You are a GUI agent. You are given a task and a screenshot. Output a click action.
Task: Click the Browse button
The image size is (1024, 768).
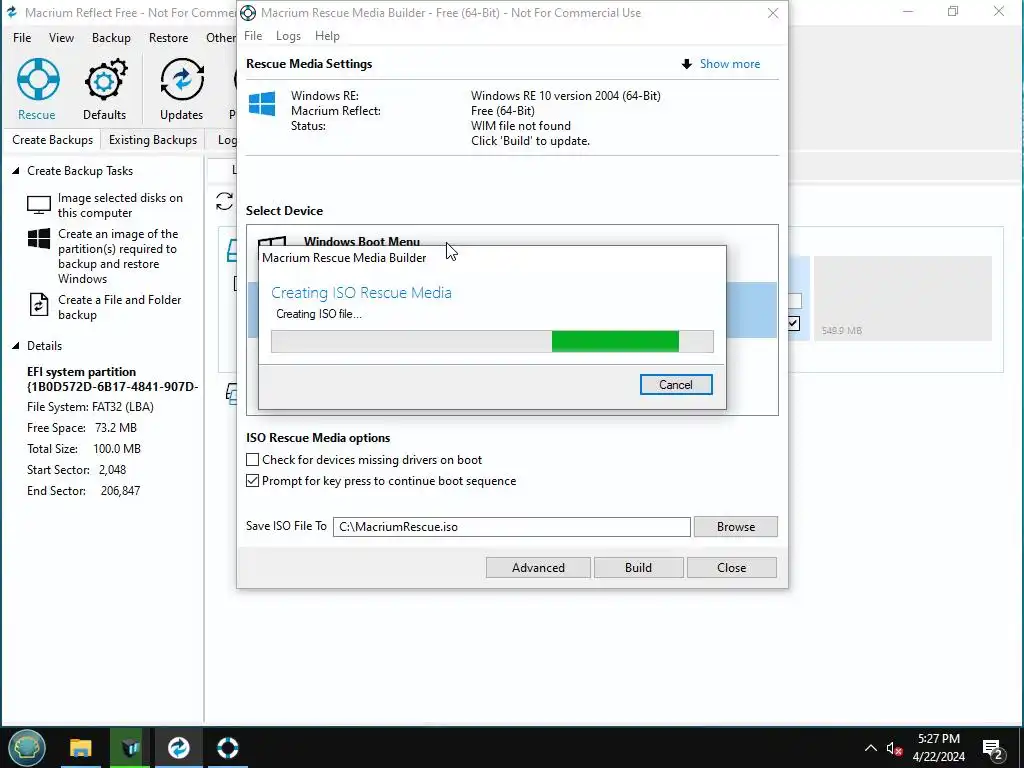[735, 527]
